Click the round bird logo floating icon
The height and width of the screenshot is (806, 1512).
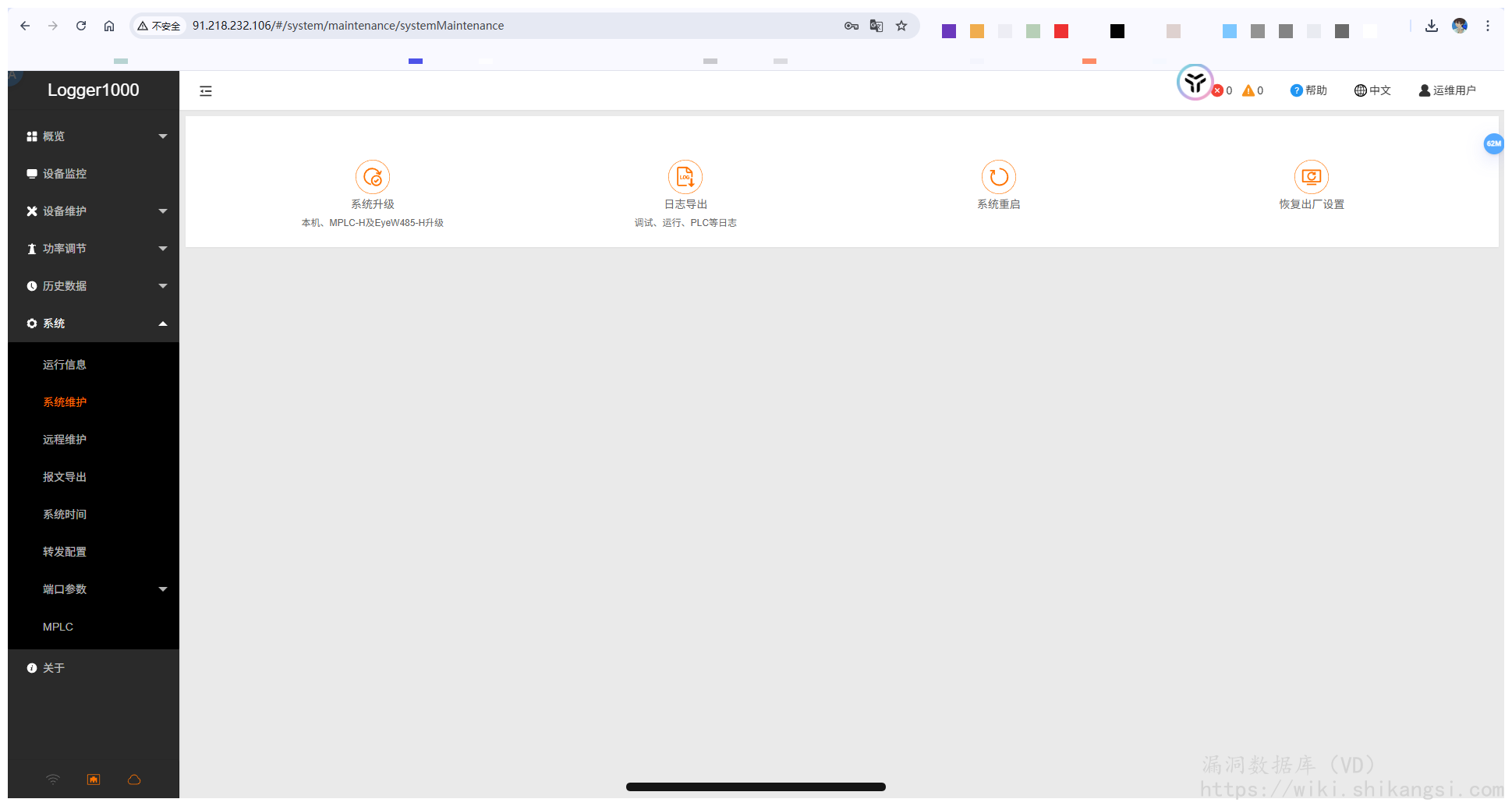click(1195, 82)
